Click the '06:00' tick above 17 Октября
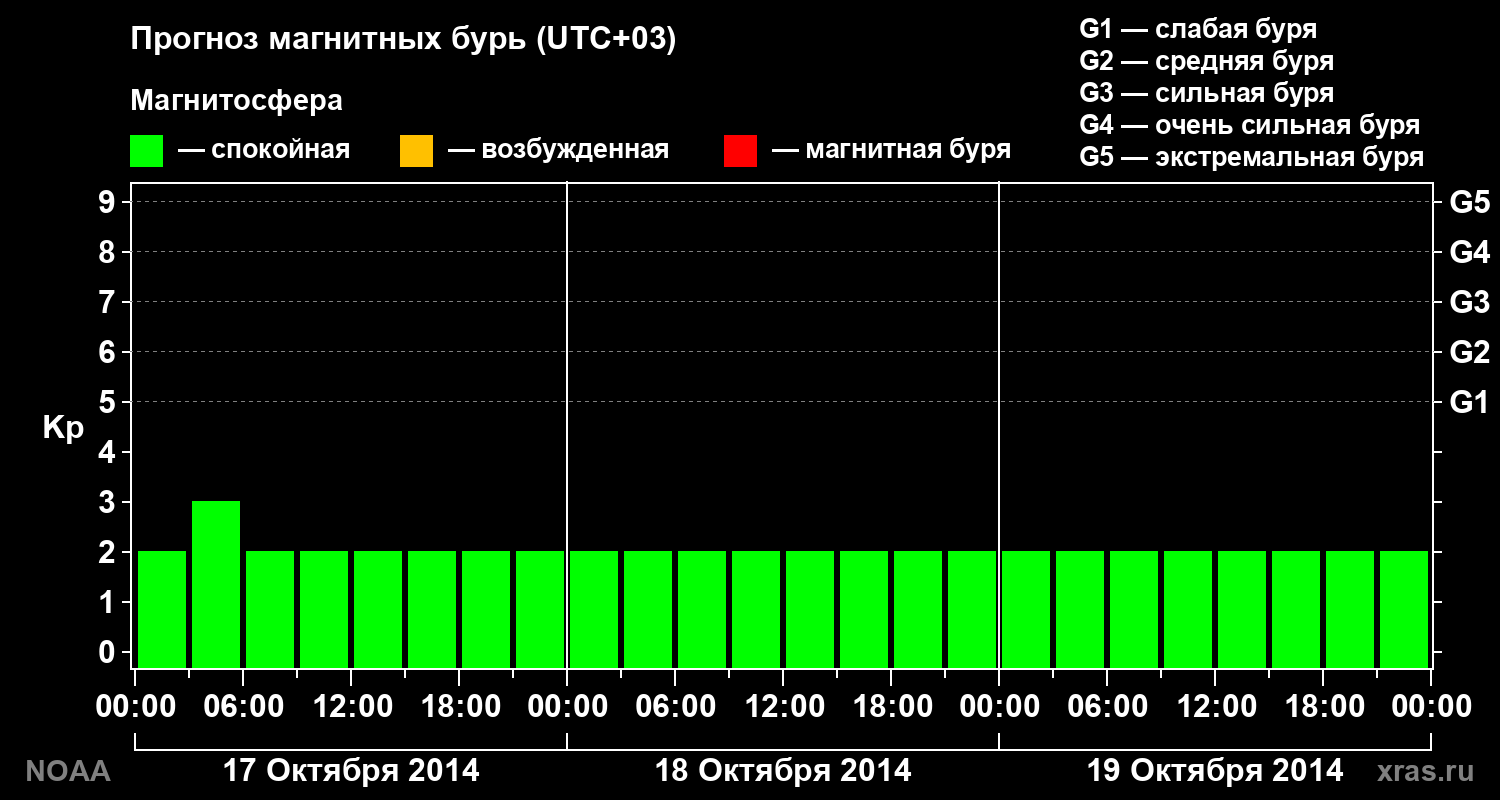The image size is (1500, 800). 243,707
